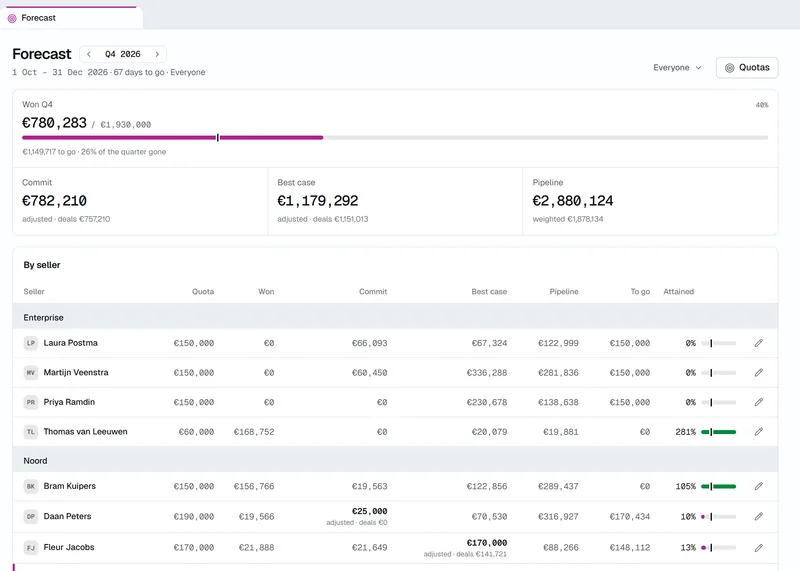Click Laura Postma's name
The width and height of the screenshot is (800, 571).
click(70, 343)
